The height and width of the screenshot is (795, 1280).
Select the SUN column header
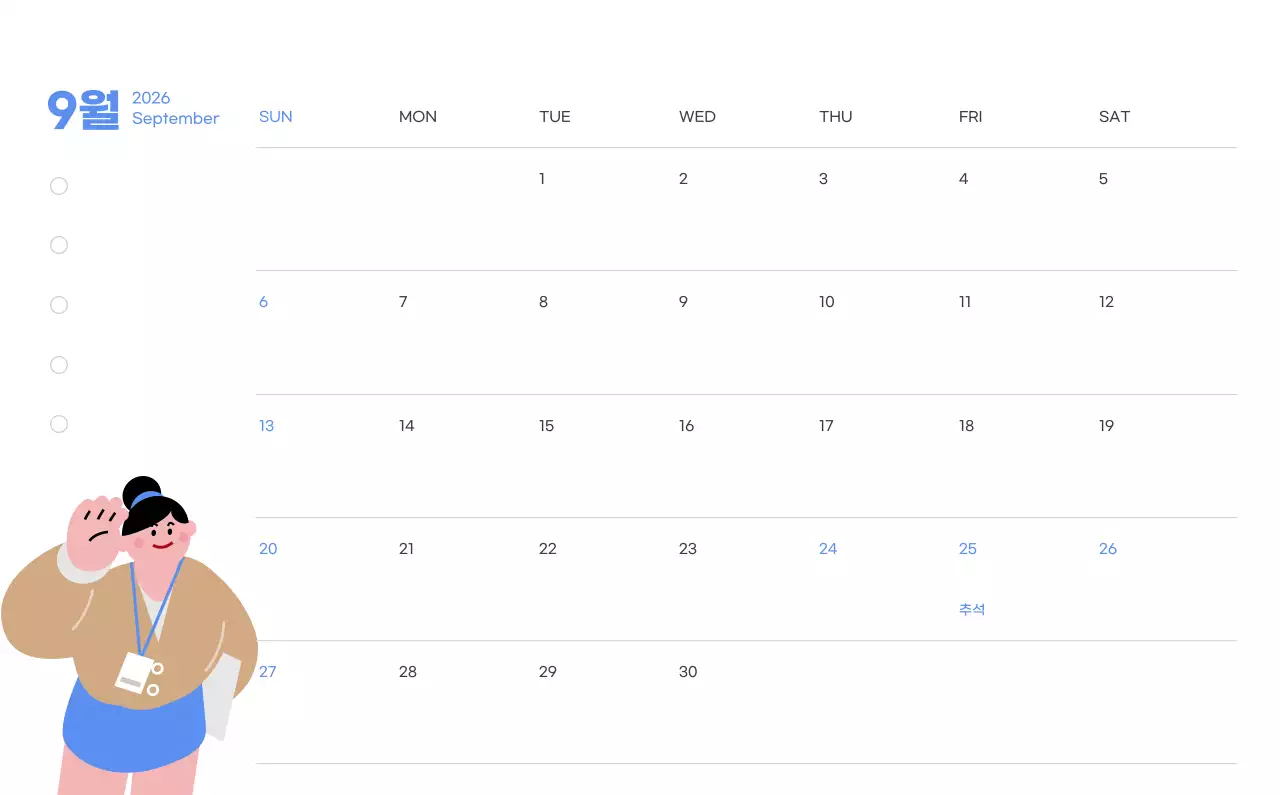tap(275, 117)
